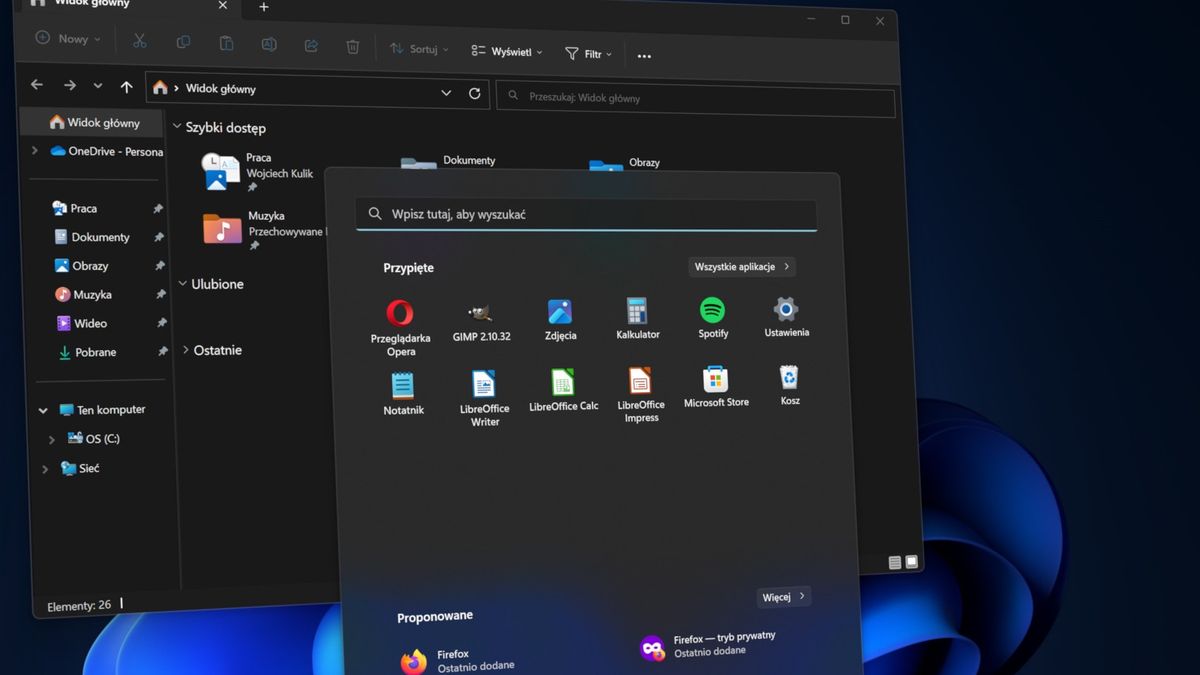This screenshot has width=1200, height=675.
Task: Click the Share icon in Explorer toolbar
Action: (311, 45)
